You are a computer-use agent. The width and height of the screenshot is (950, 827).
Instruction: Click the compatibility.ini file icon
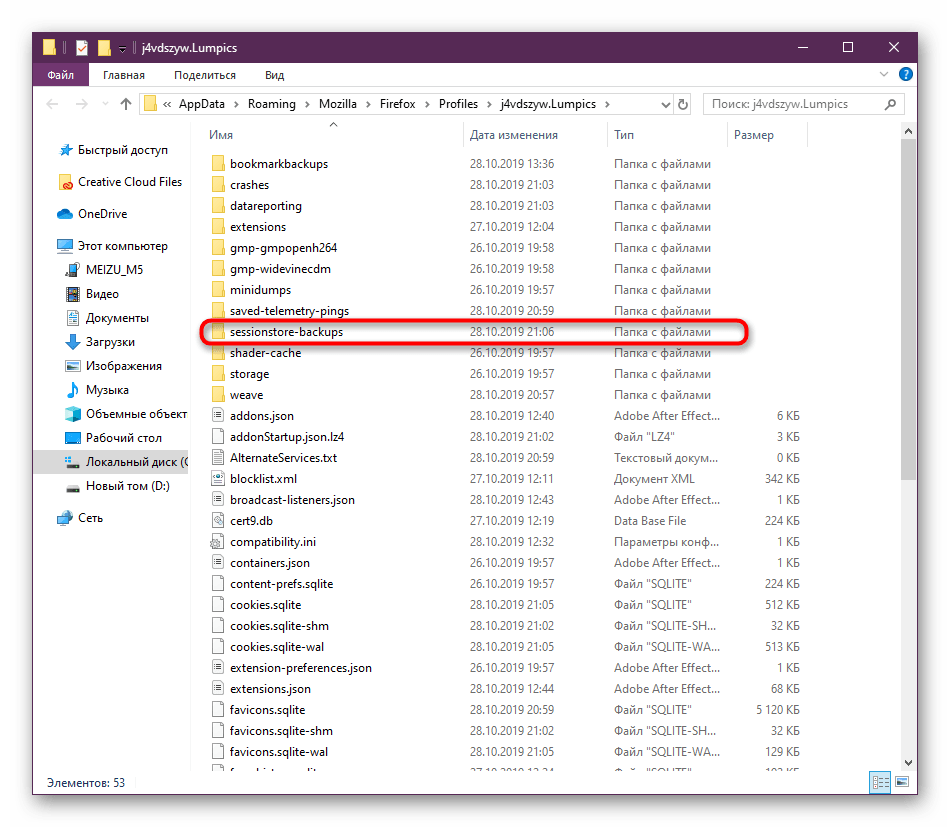tap(219, 541)
